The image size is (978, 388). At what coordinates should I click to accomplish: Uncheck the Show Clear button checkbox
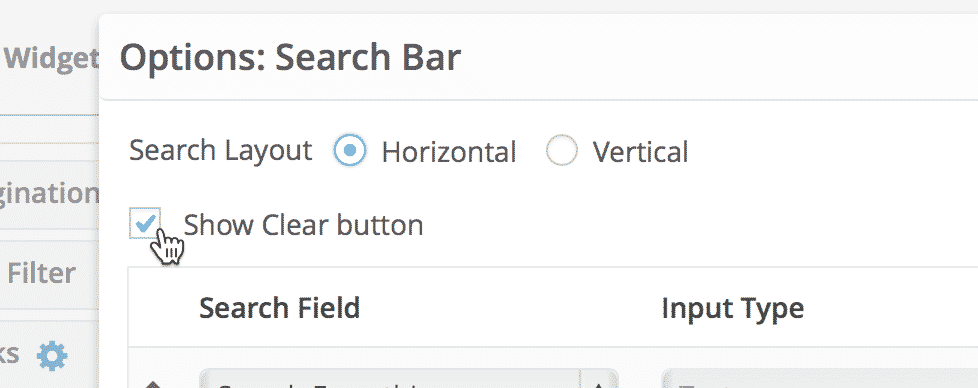click(145, 223)
